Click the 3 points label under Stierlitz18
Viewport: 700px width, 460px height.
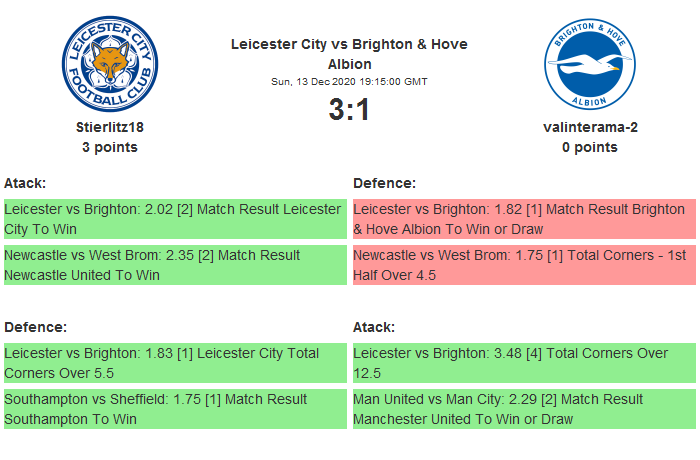(110, 147)
